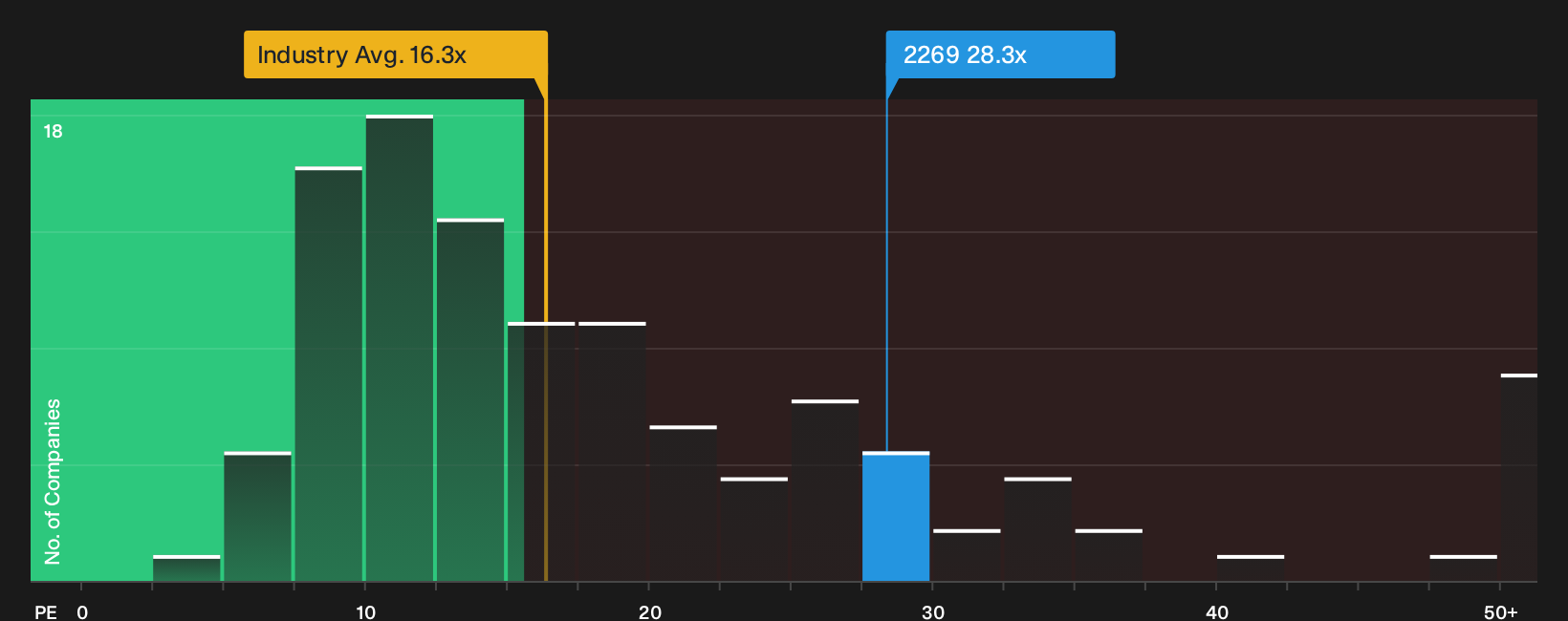Click the axis label 10
This screenshot has height=621, width=1568.
(366, 611)
